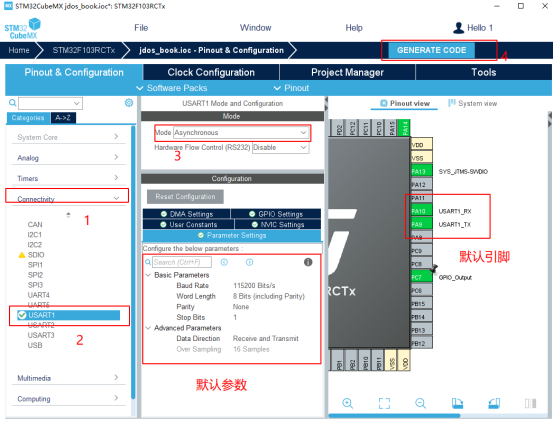Select the green PC7 pin

(x=422, y=277)
